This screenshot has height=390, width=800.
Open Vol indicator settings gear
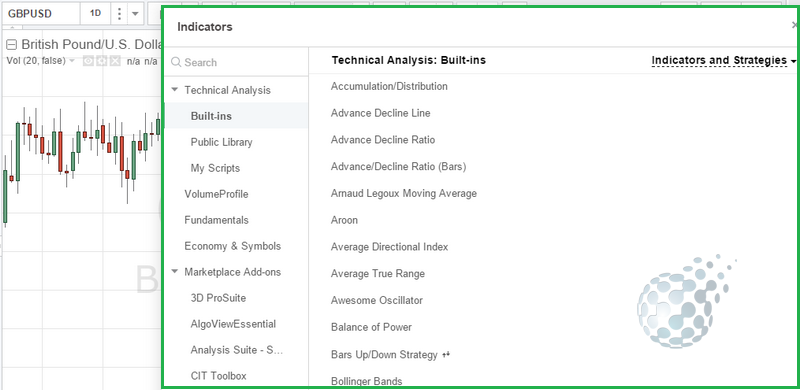(102, 61)
